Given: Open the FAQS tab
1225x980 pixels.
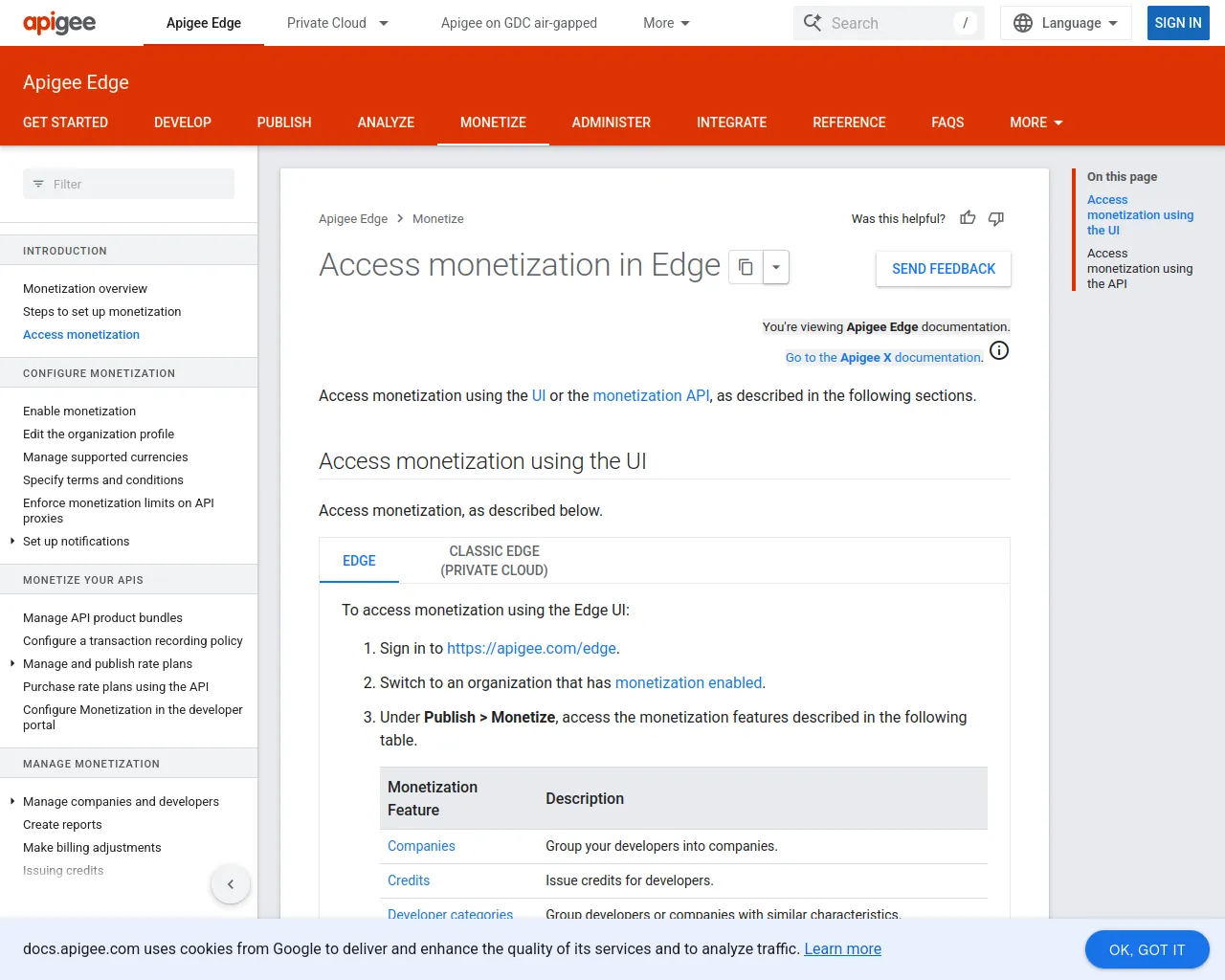Looking at the screenshot, I should [947, 122].
